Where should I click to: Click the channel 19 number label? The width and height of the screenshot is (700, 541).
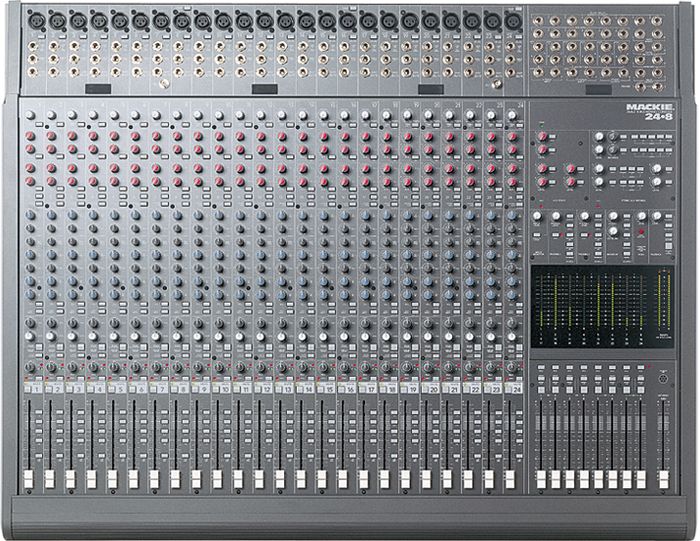coord(413,390)
